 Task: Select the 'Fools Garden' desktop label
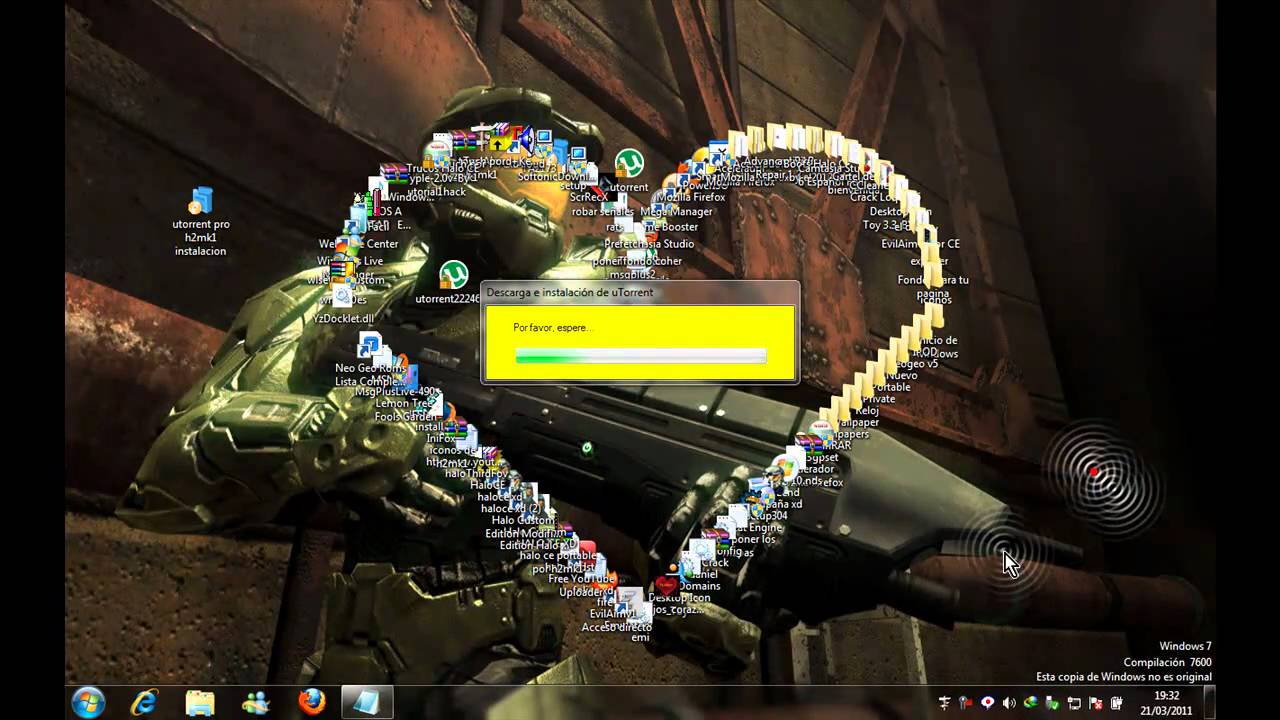click(x=407, y=417)
